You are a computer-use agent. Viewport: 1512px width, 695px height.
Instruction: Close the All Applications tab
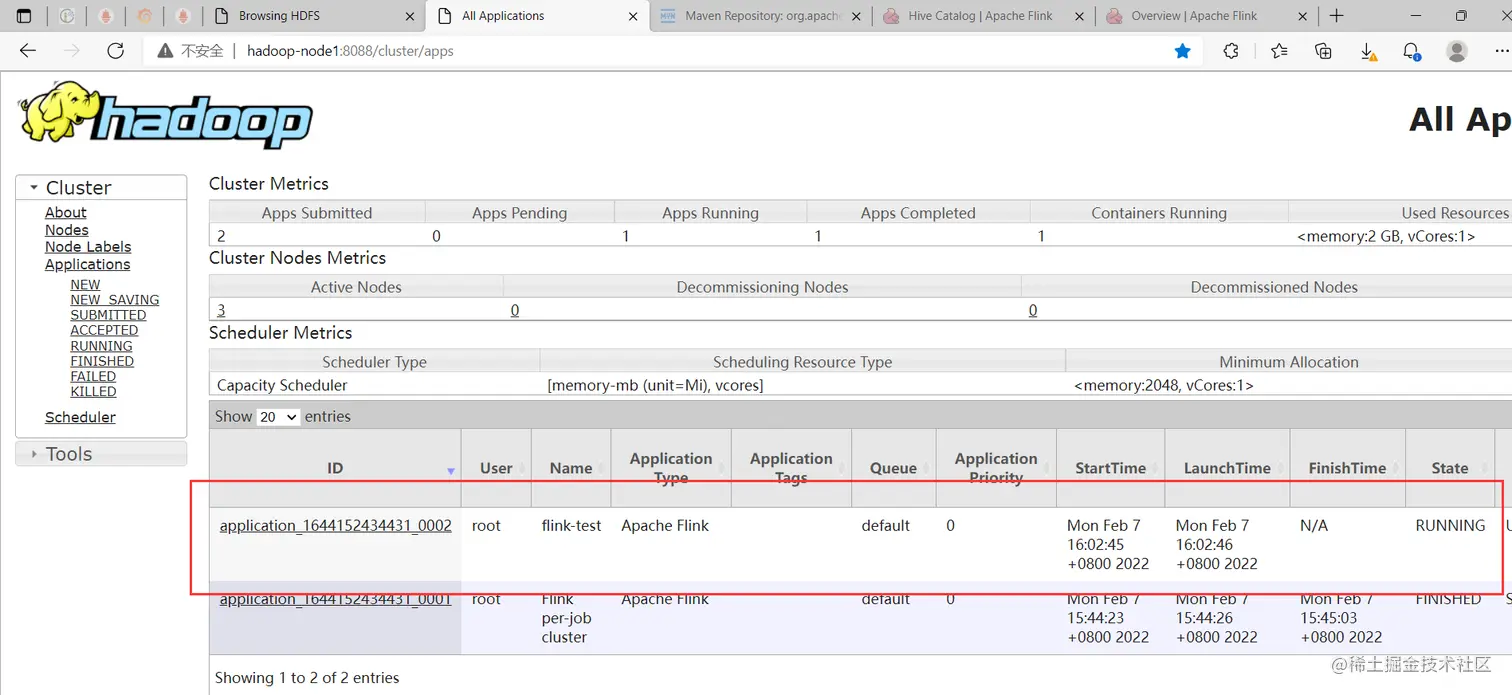(x=633, y=16)
